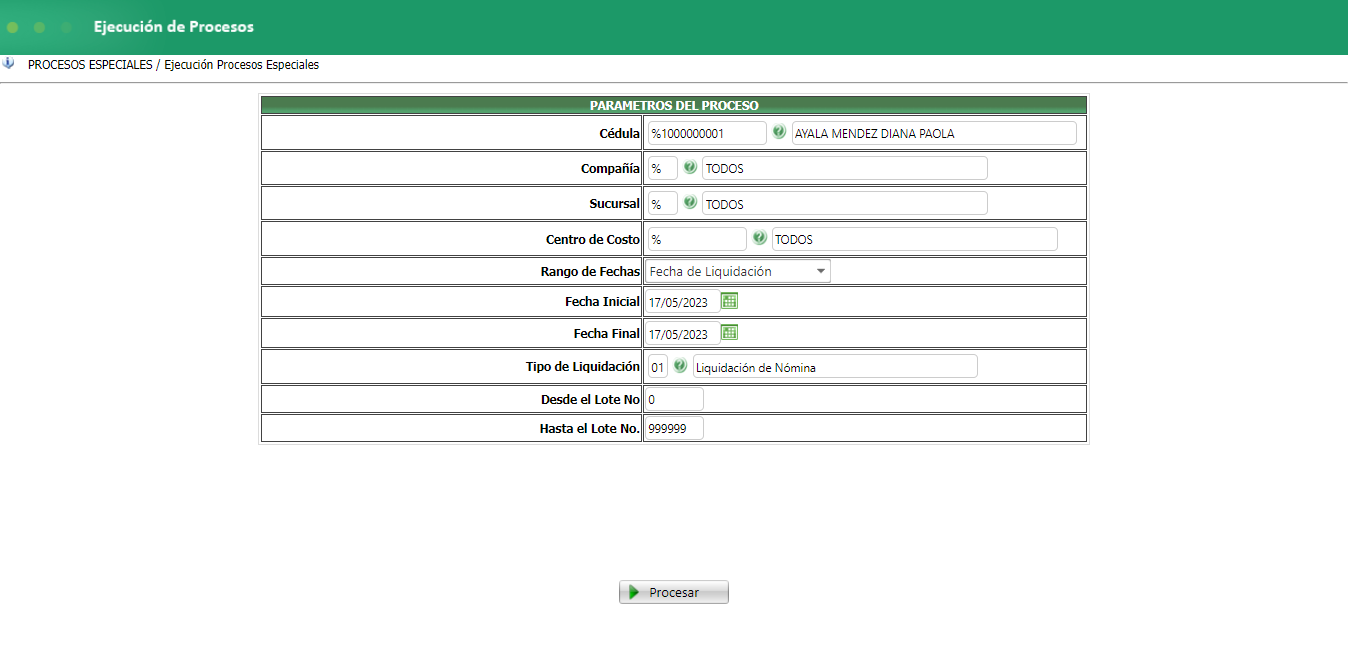
Task: Click the Fecha Inicial label
Action: tap(602, 302)
